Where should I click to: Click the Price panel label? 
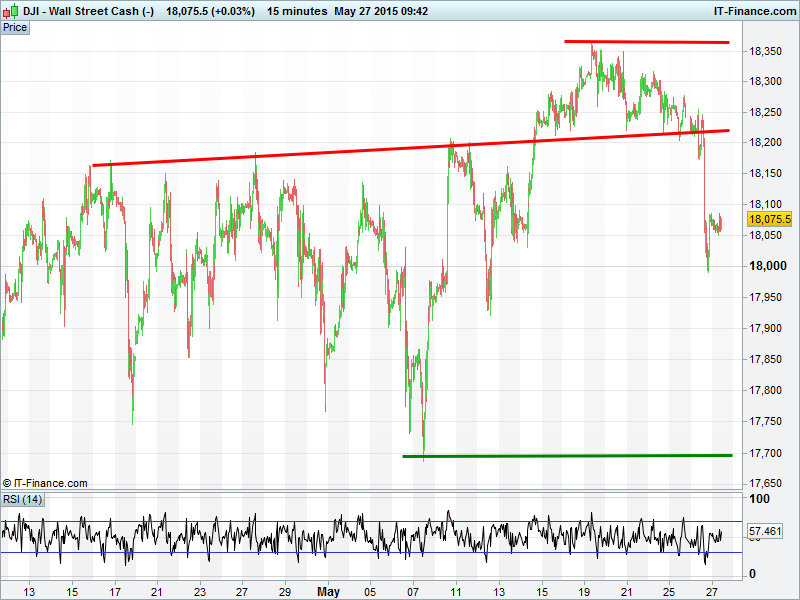(15, 27)
